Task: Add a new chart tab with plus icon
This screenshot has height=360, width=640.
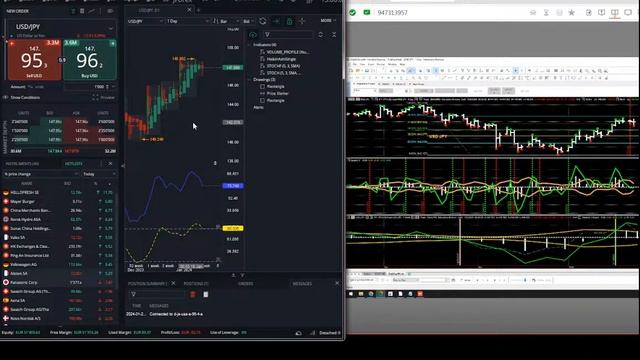Action: click(198, 10)
